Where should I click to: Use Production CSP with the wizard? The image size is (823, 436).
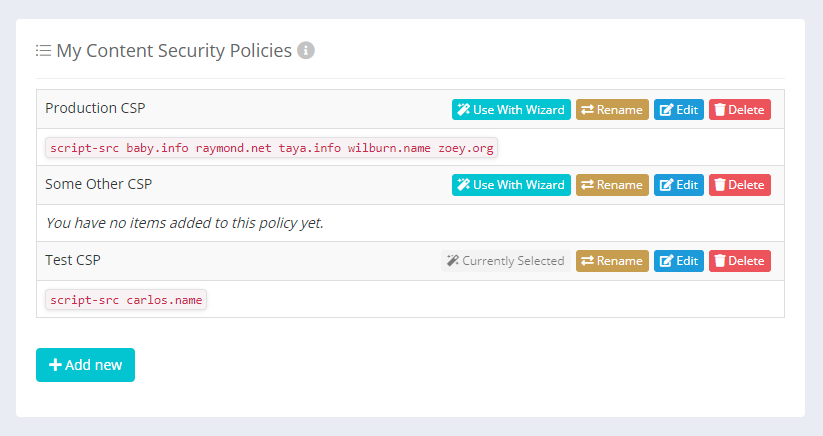[x=511, y=109]
